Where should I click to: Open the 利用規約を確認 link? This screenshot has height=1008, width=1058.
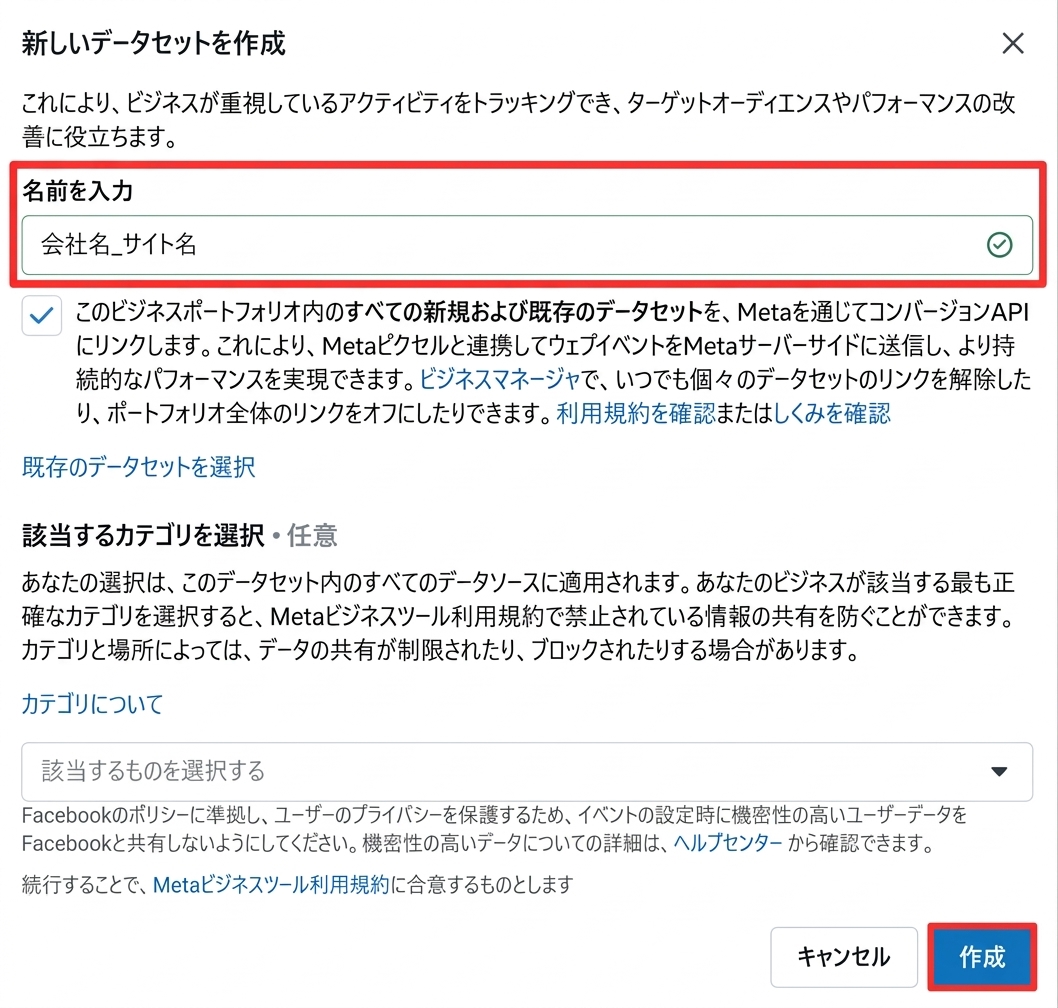coord(636,413)
